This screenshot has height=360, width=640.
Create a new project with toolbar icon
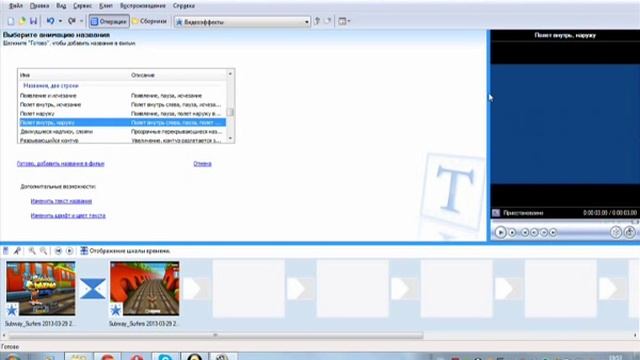point(11,21)
